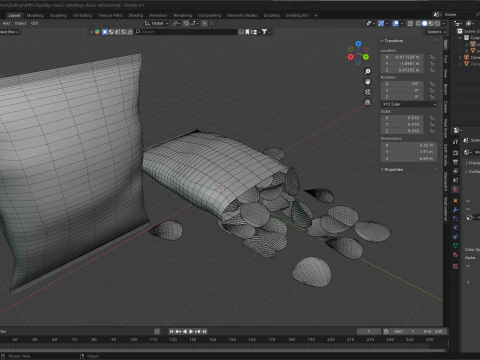
Task: Click the green Y axis gizmo
Action: coord(366,57)
